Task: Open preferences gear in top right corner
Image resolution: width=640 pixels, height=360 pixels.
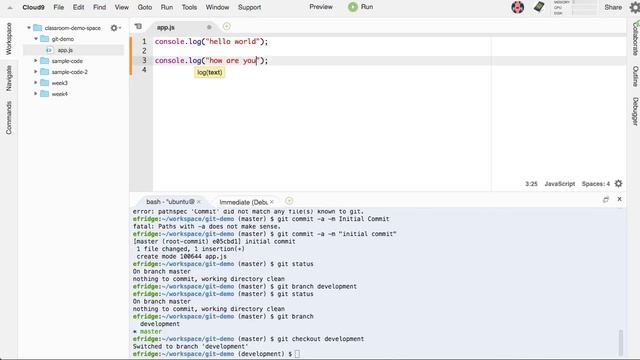Action: (x=635, y=7)
